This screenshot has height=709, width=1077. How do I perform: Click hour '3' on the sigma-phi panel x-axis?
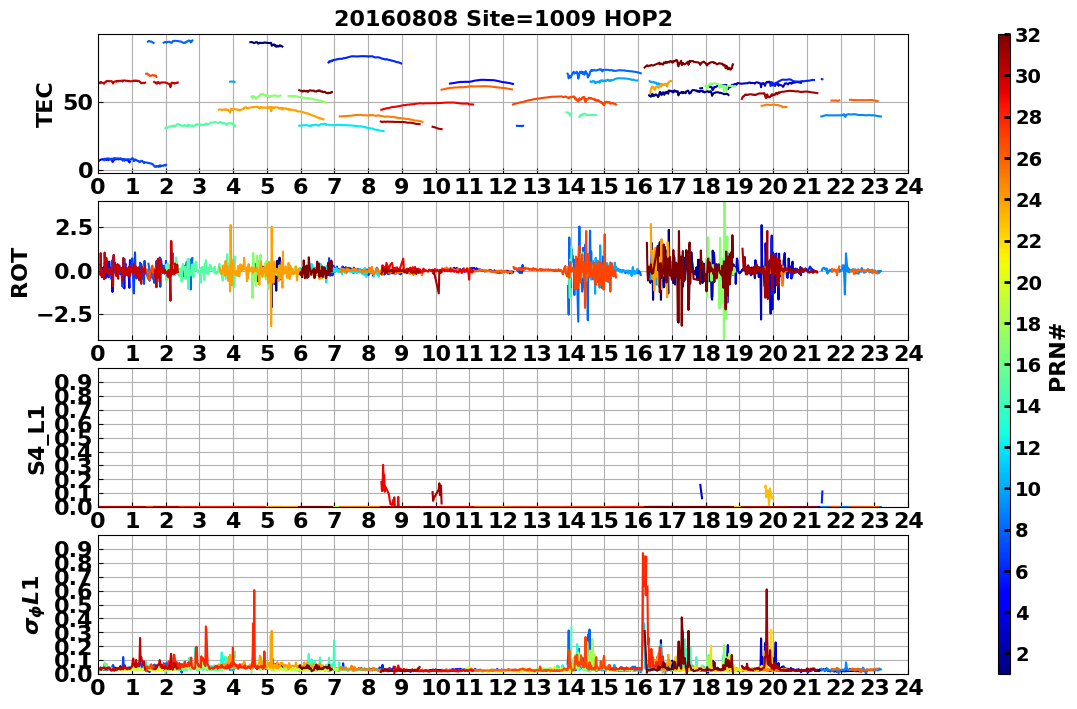[x=199, y=688]
